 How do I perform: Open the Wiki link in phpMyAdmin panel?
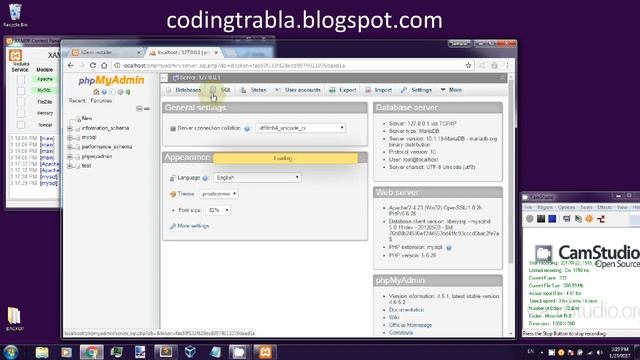tap(393, 318)
